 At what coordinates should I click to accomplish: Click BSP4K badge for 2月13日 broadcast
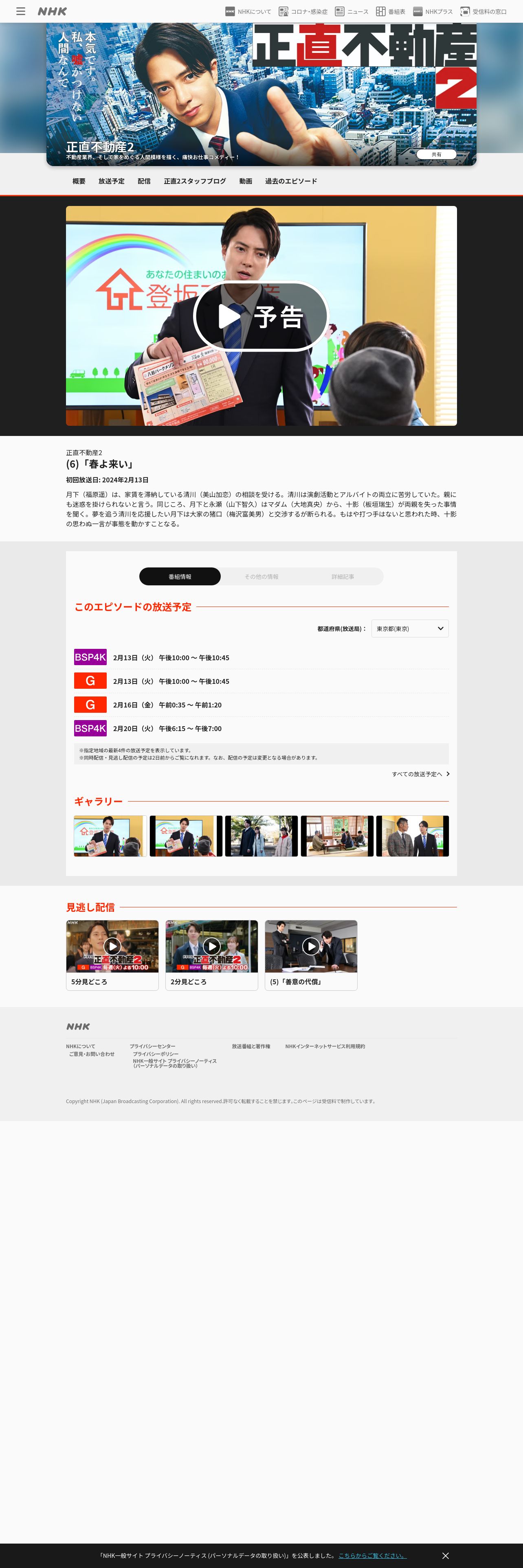click(x=90, y=657)
